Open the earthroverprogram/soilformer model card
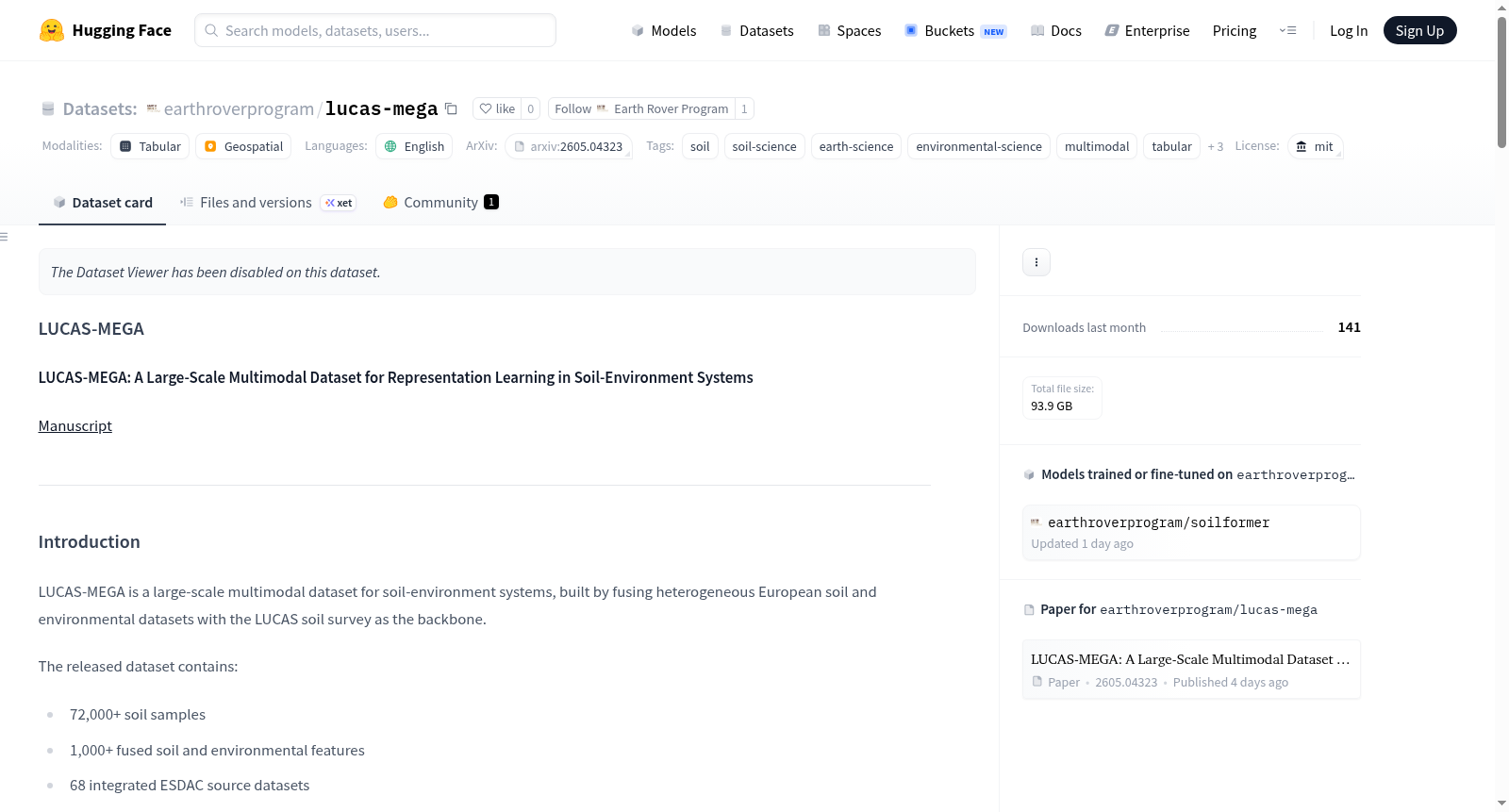The width and height of the screenshot is (1509, 812). (1191, 533)
